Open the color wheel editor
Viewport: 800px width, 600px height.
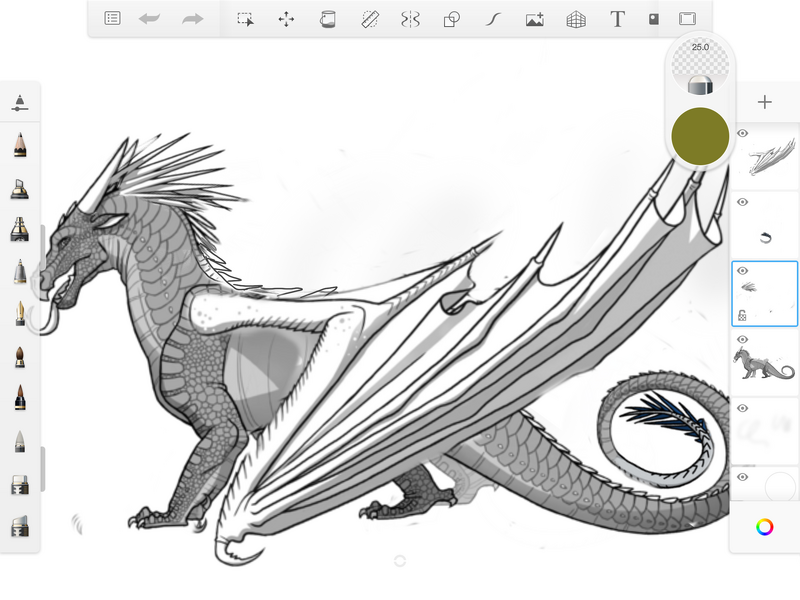pyautogui.click(x=765, y=526)
